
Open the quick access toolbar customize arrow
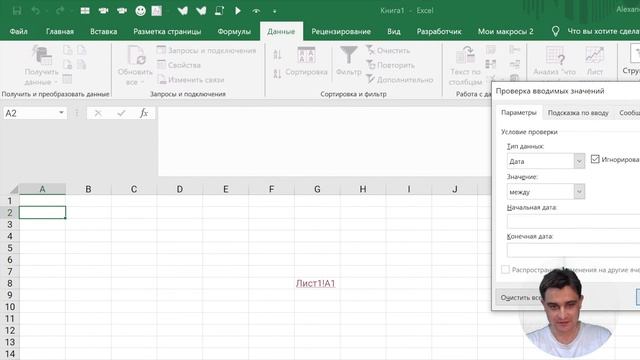point(274,11)
